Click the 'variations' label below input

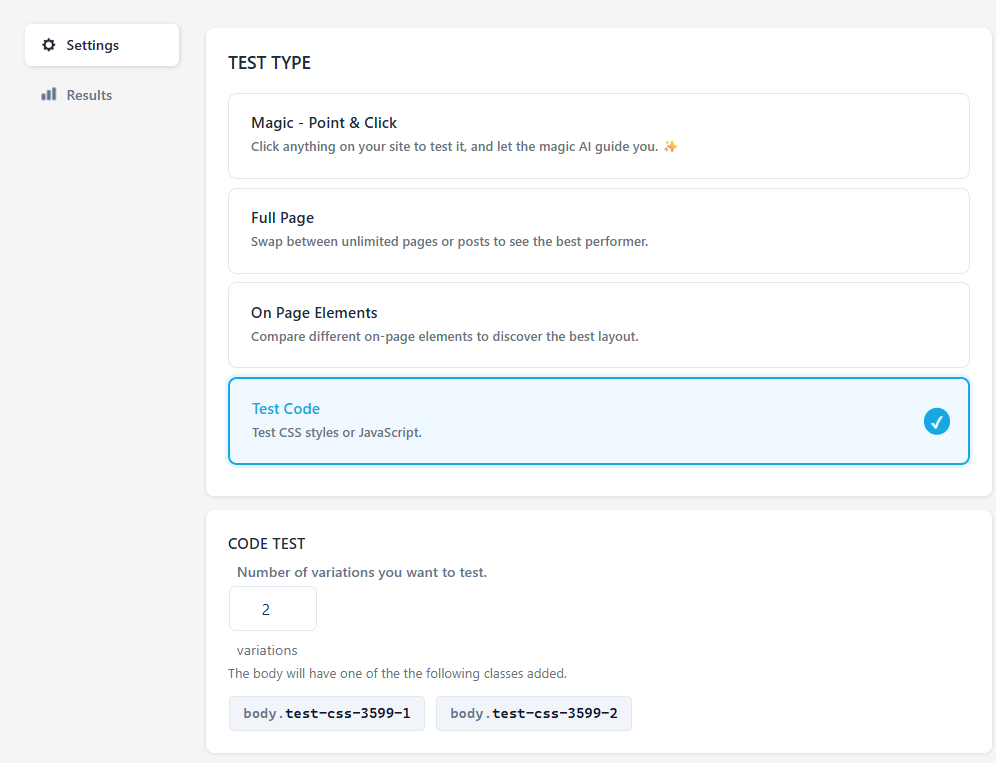coord(267,651)
